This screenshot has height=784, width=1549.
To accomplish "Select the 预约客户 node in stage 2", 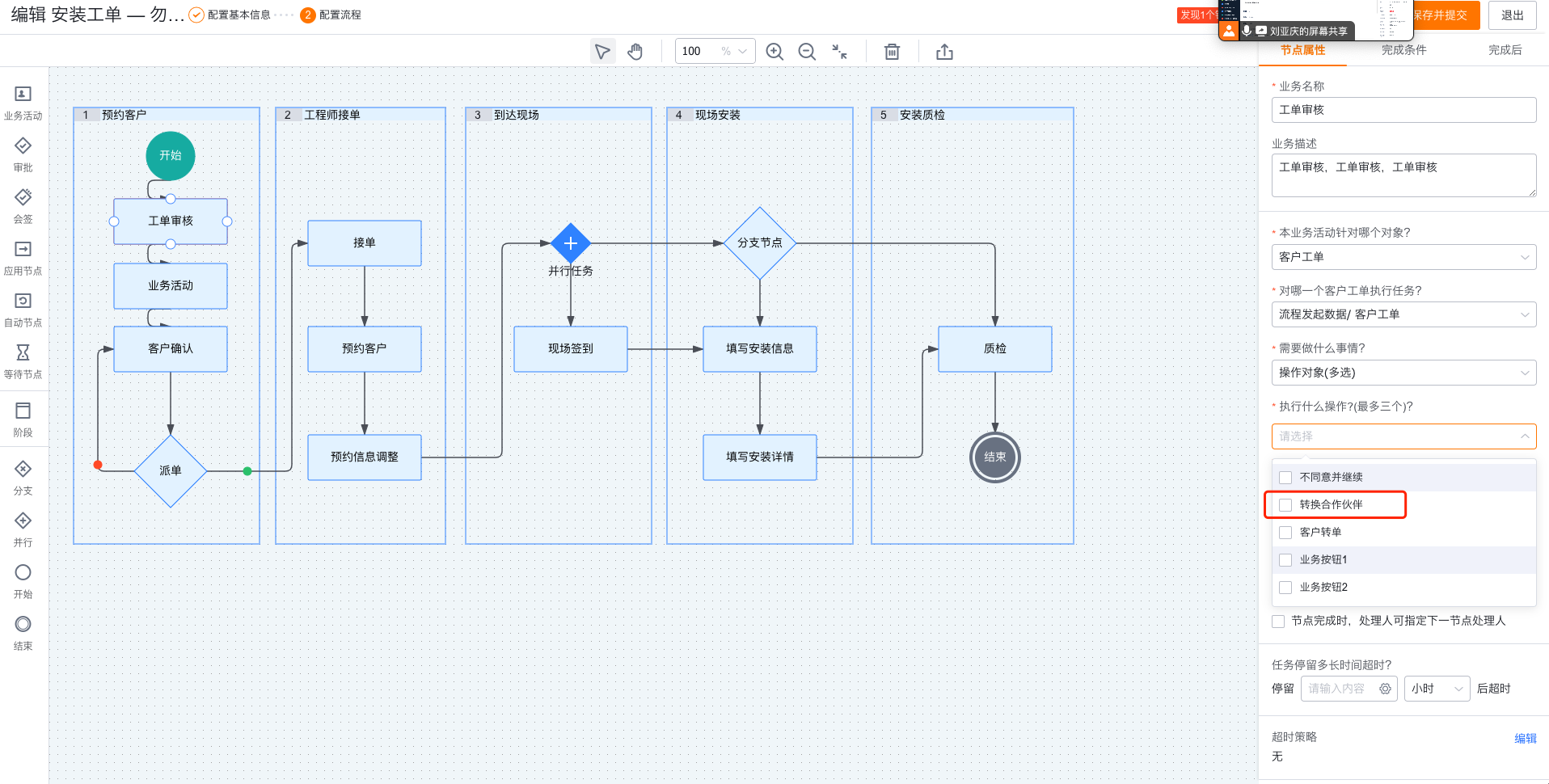I will click(x=365, y=349).
